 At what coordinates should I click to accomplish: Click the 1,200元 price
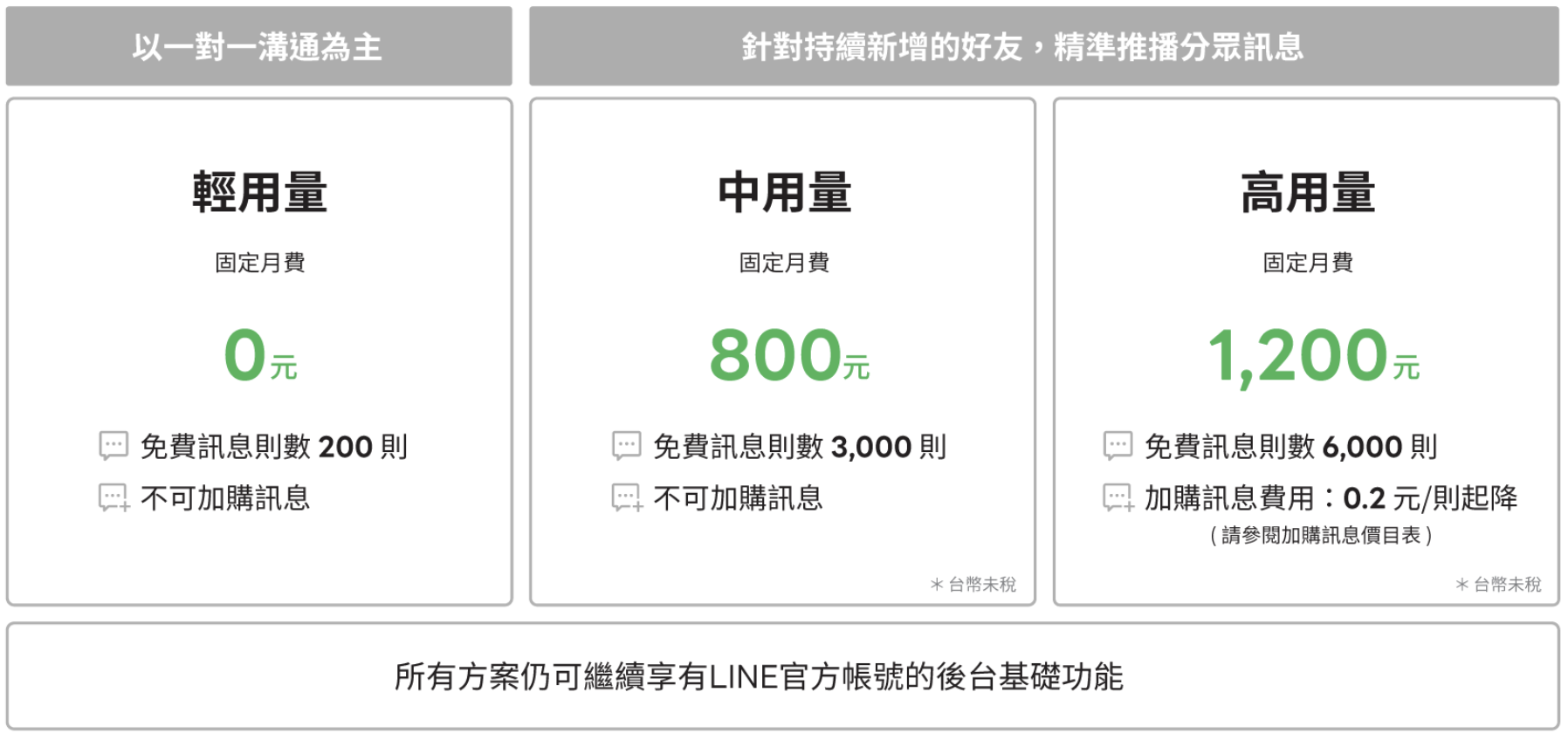1312,355
